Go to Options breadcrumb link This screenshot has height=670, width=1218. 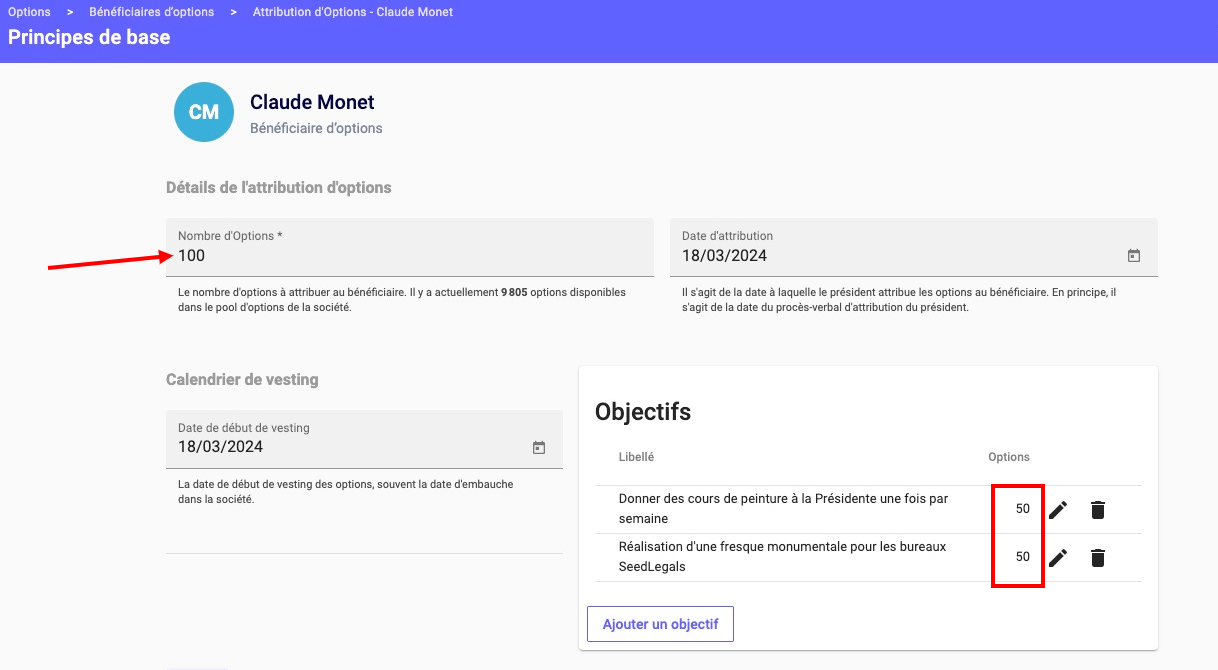[29, 12]
